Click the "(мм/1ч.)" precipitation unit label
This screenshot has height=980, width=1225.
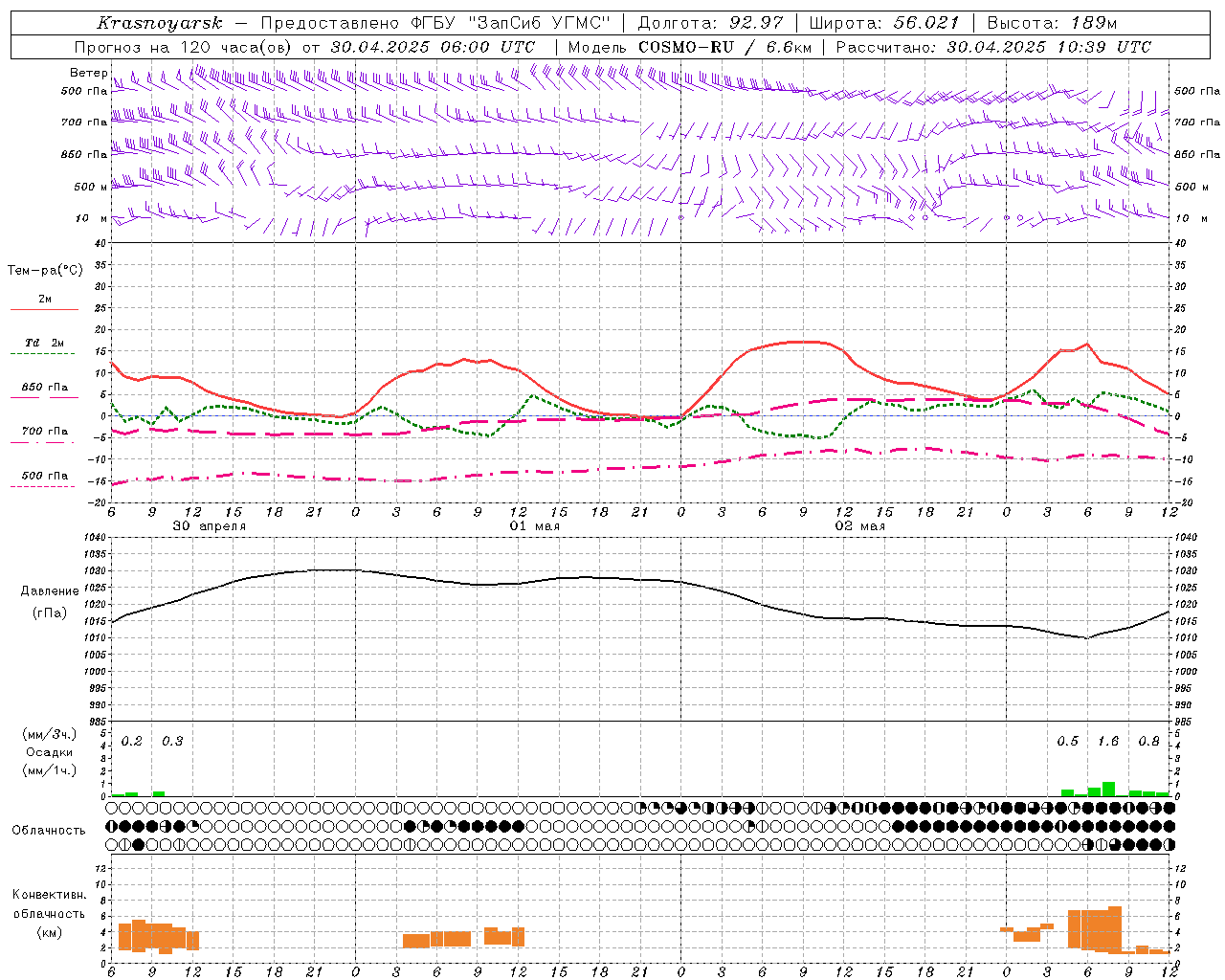pyautogui.click(x=49, y=770)
